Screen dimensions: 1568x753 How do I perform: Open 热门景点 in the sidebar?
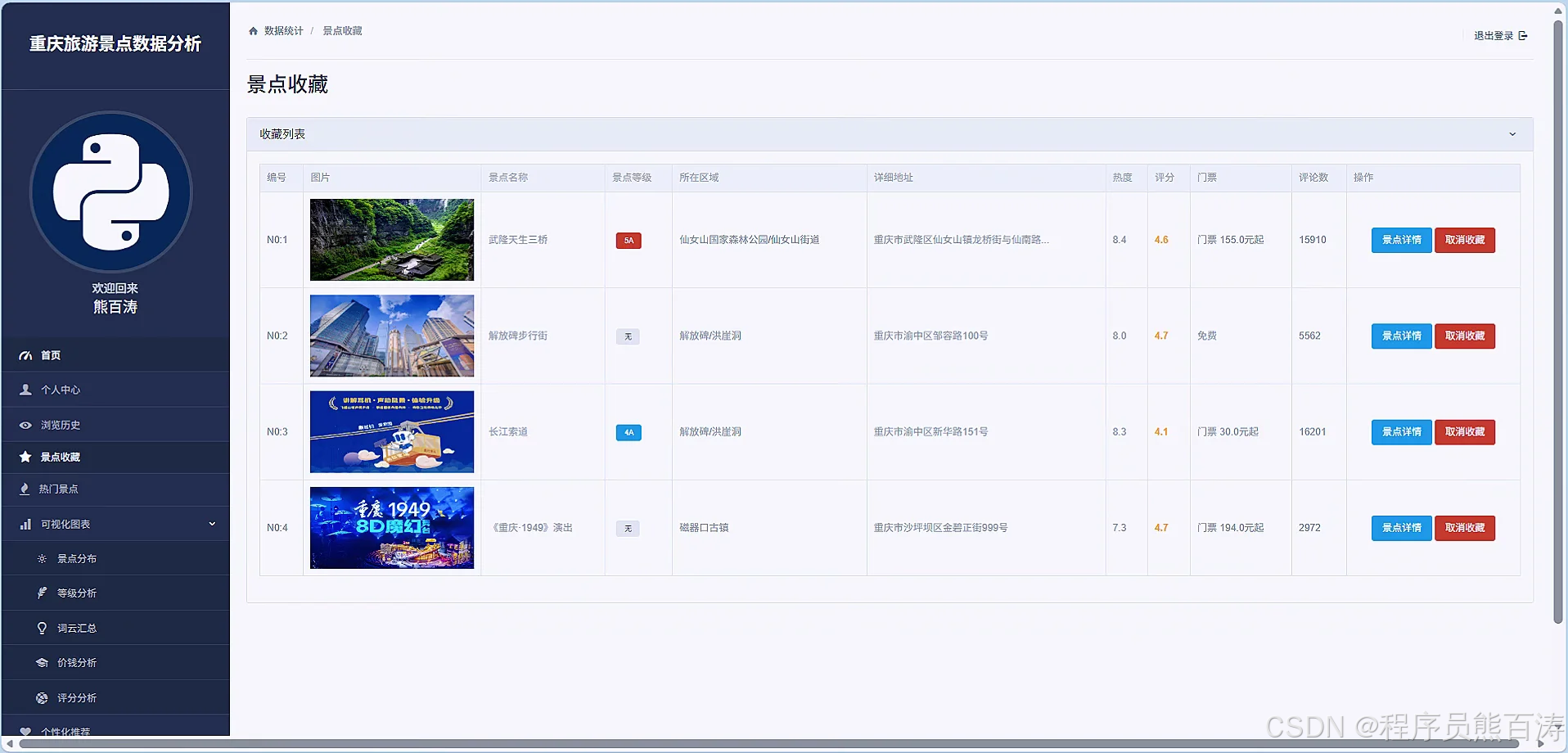115,489
